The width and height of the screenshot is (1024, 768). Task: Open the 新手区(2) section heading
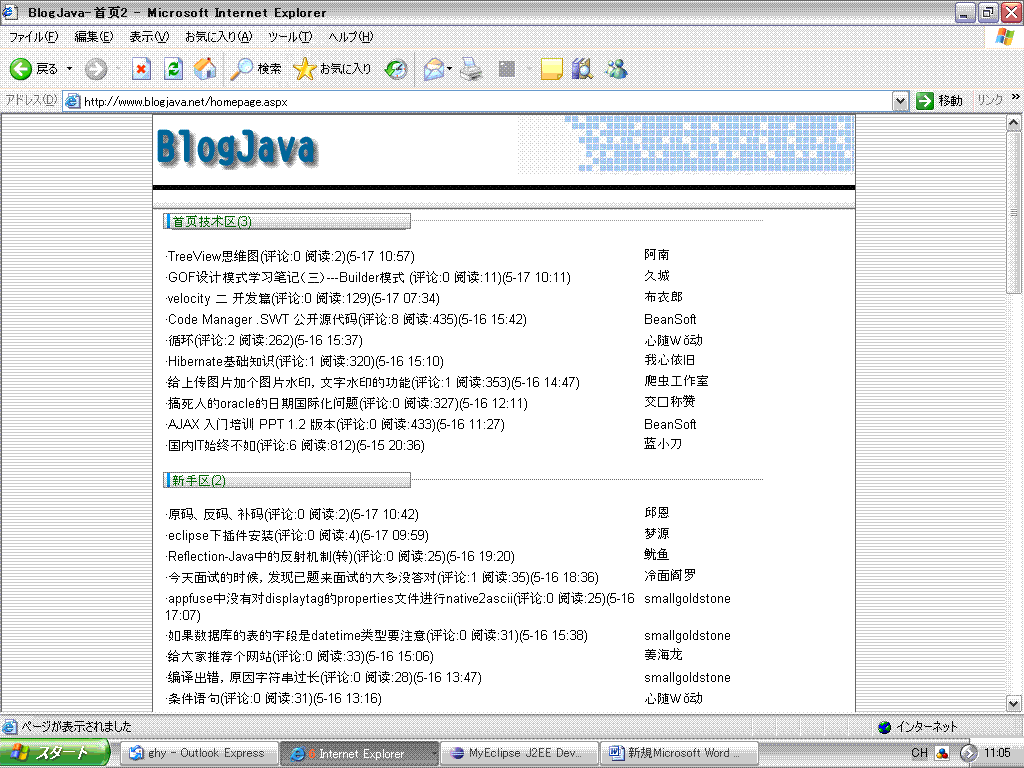(x=199, y=481)
